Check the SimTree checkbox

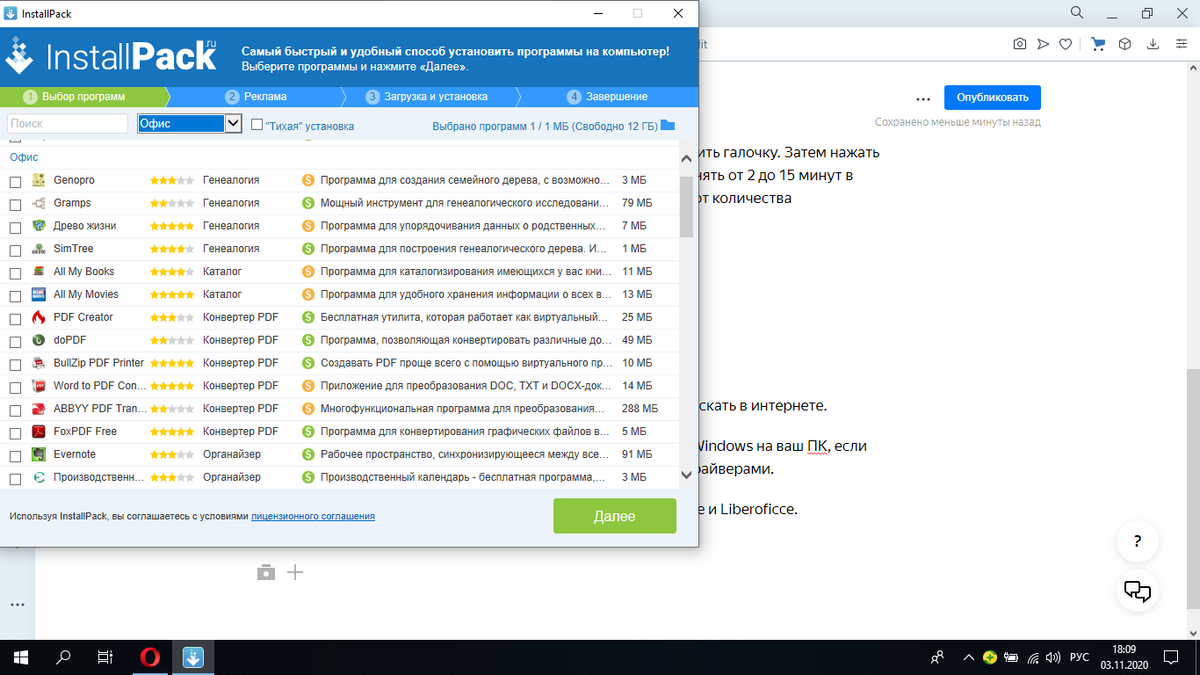point(15,250)
